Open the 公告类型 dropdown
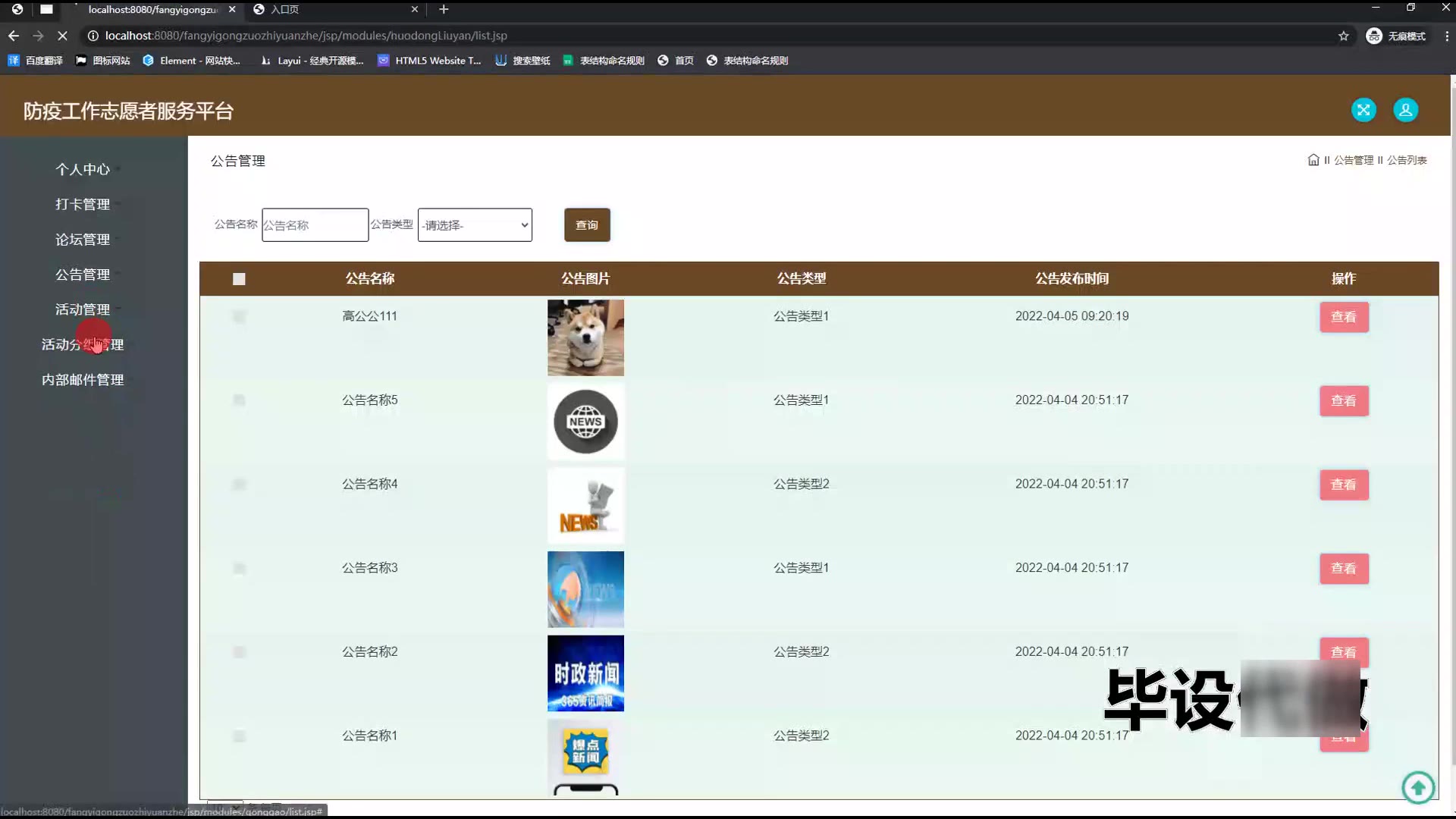Image resolution: width=1456 pixels, height=819 pixels. (x=475, y=224)
